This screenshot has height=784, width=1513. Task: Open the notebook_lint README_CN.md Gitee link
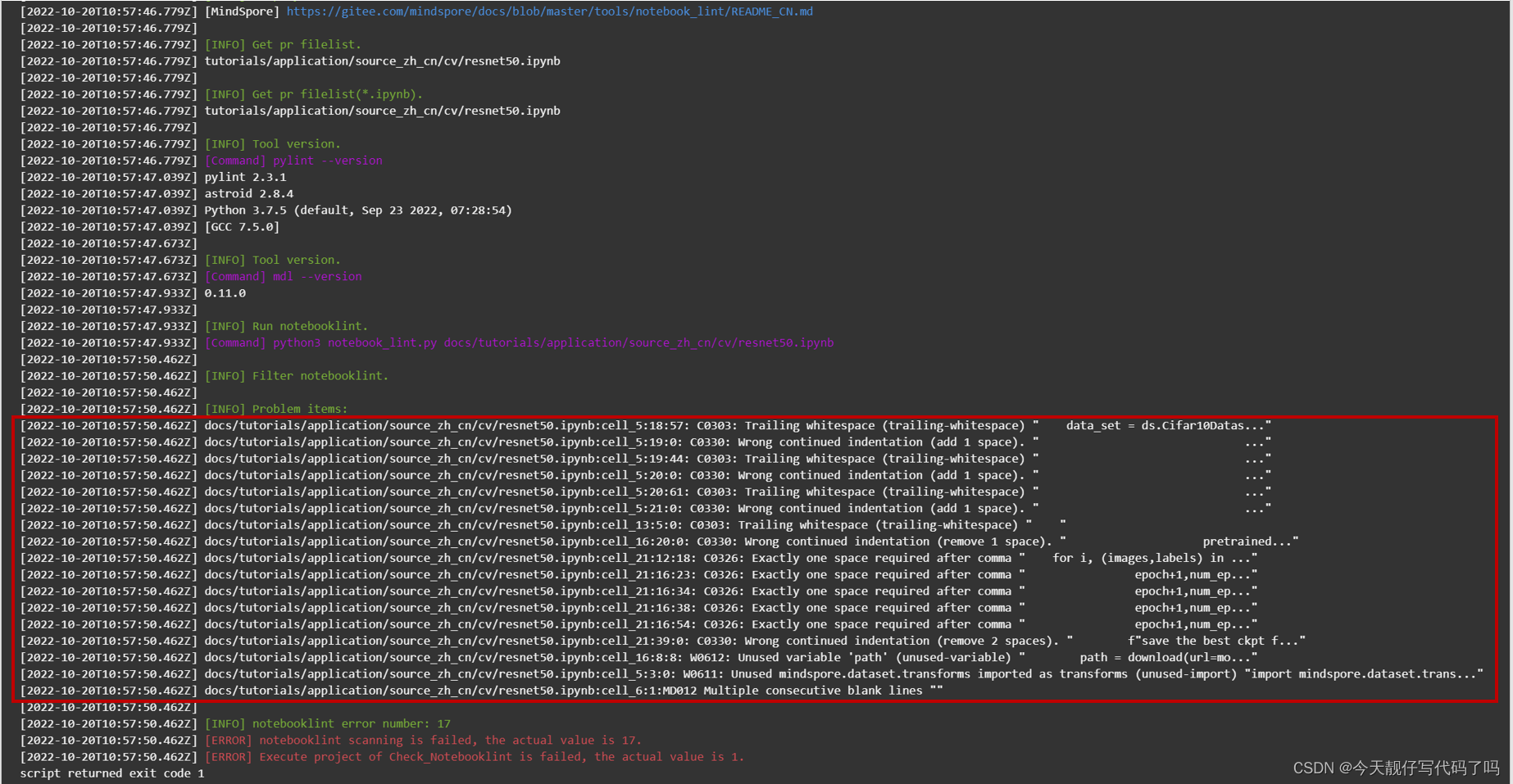548,11
